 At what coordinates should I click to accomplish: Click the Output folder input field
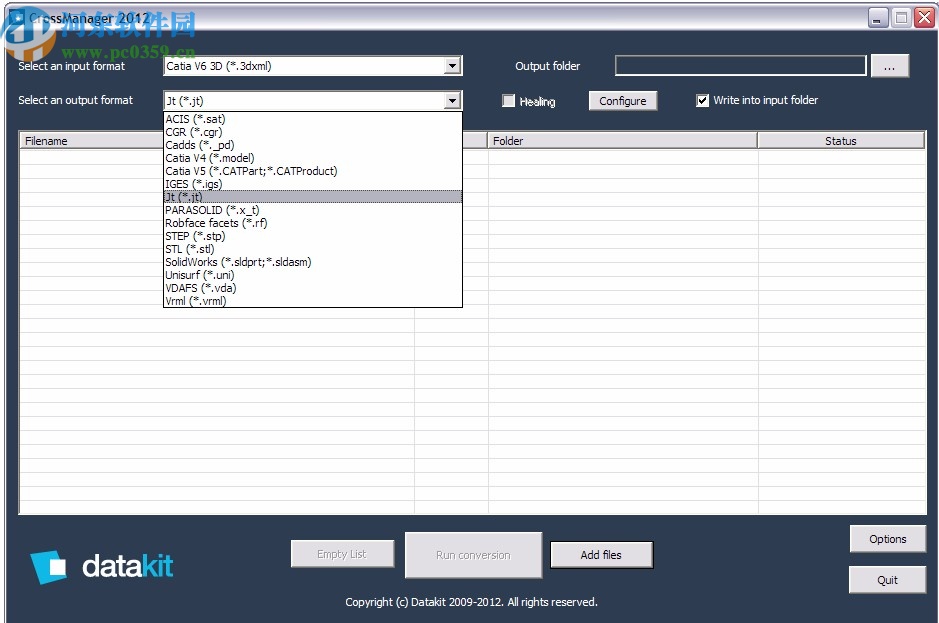(740, 65)
